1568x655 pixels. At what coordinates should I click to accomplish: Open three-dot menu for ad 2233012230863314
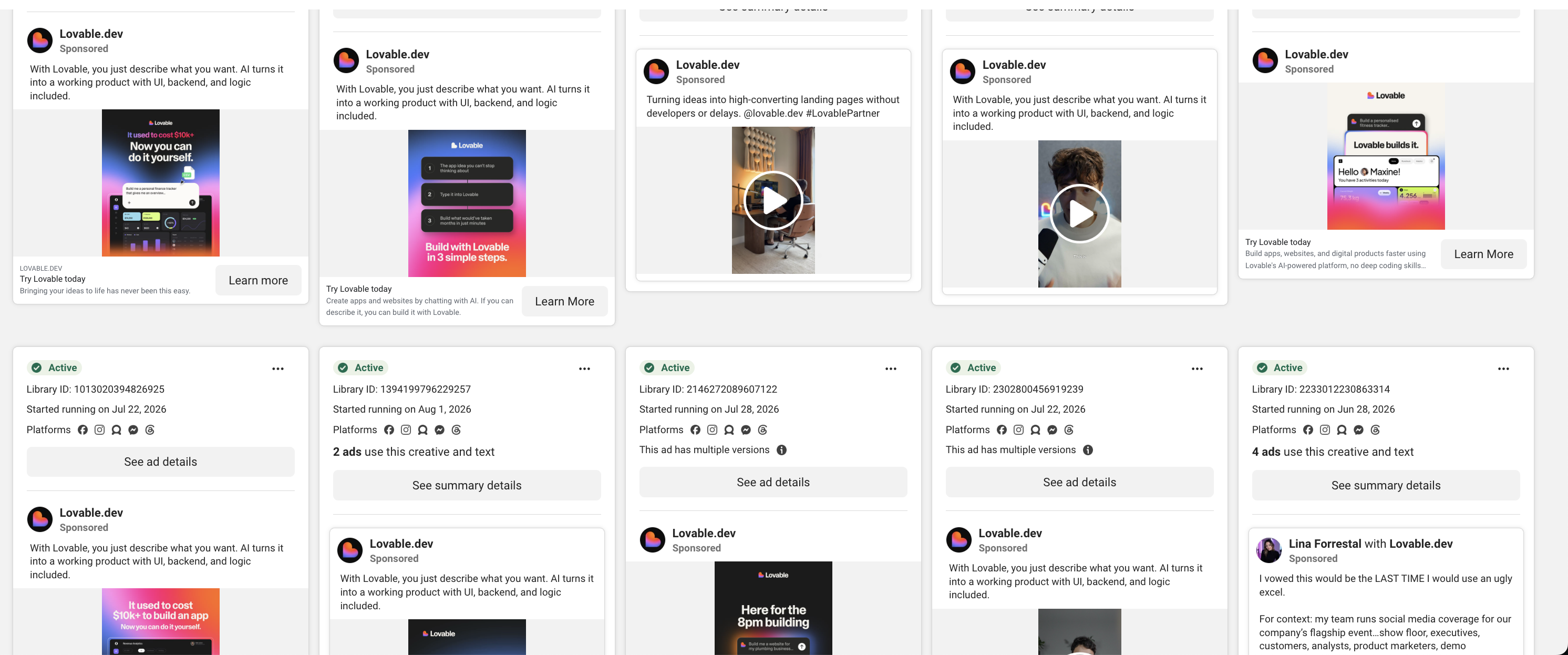click(1503, 369)
